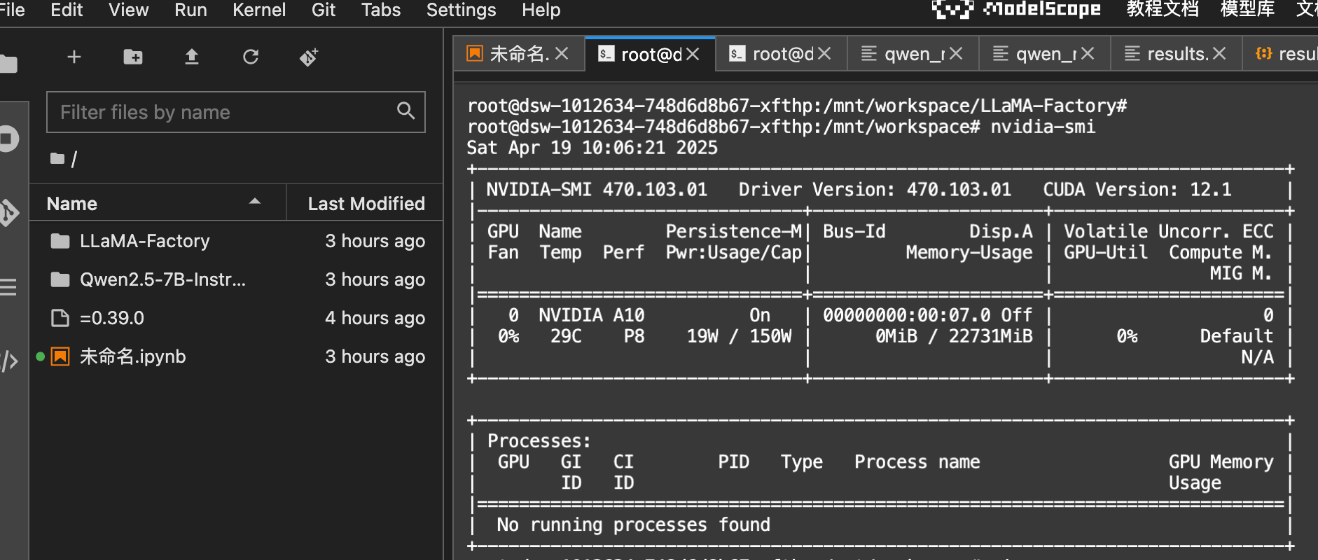Click the Refresh file list icon
The image size is (1318, 560).
tap(251, 57)
